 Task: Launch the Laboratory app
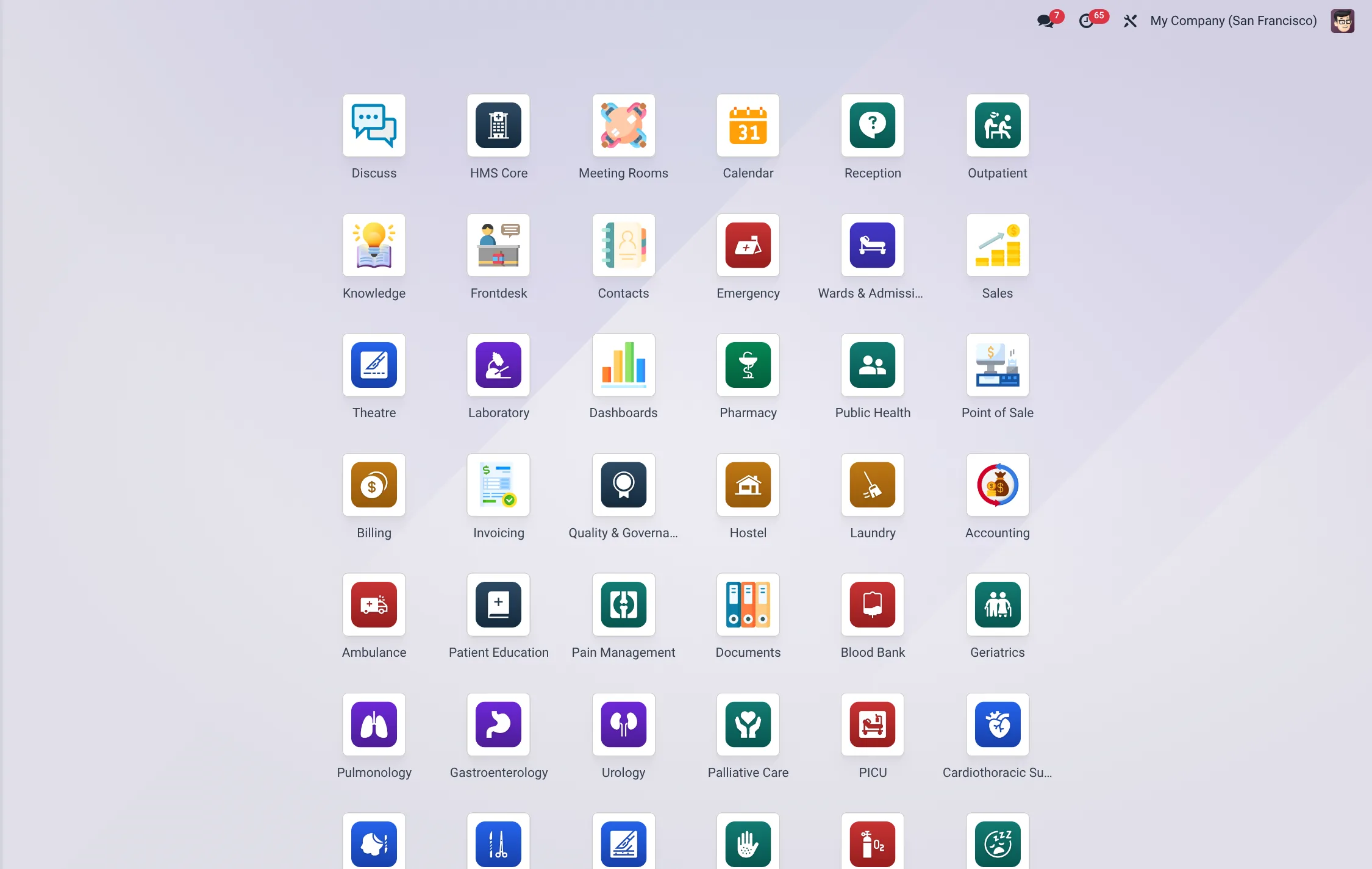(499, 365)
